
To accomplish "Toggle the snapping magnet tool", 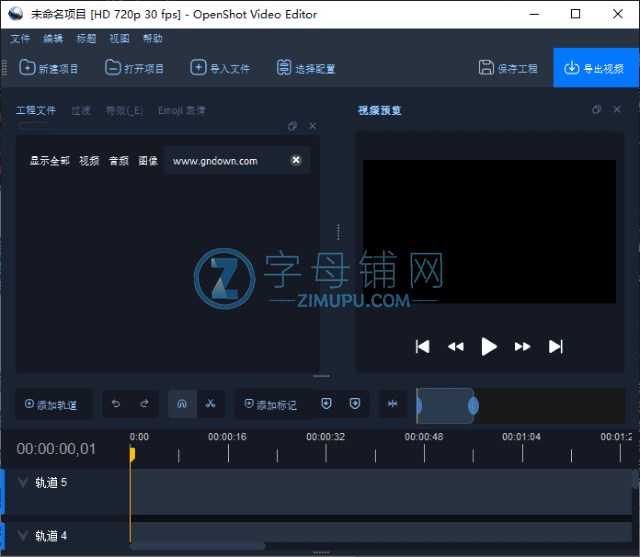I will click(182, 404).
